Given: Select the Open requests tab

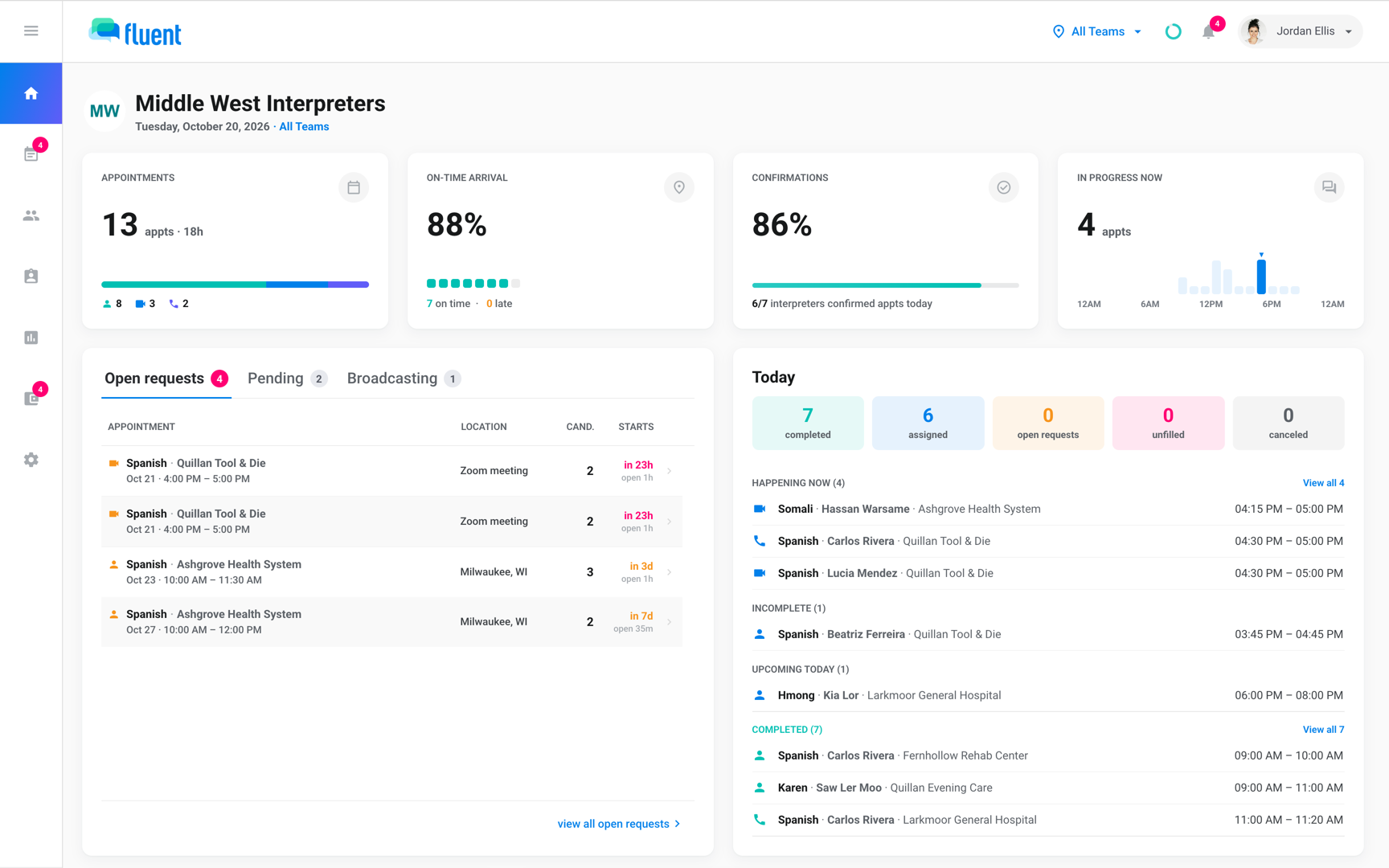Looking at the screenshot, I should coord(166,379).
